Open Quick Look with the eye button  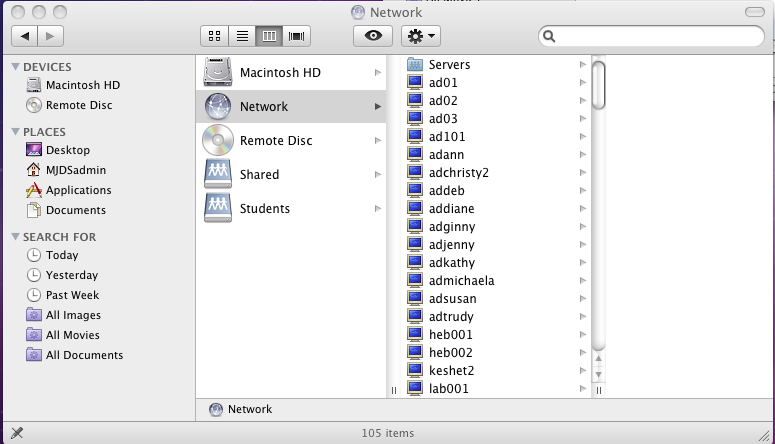373,36
